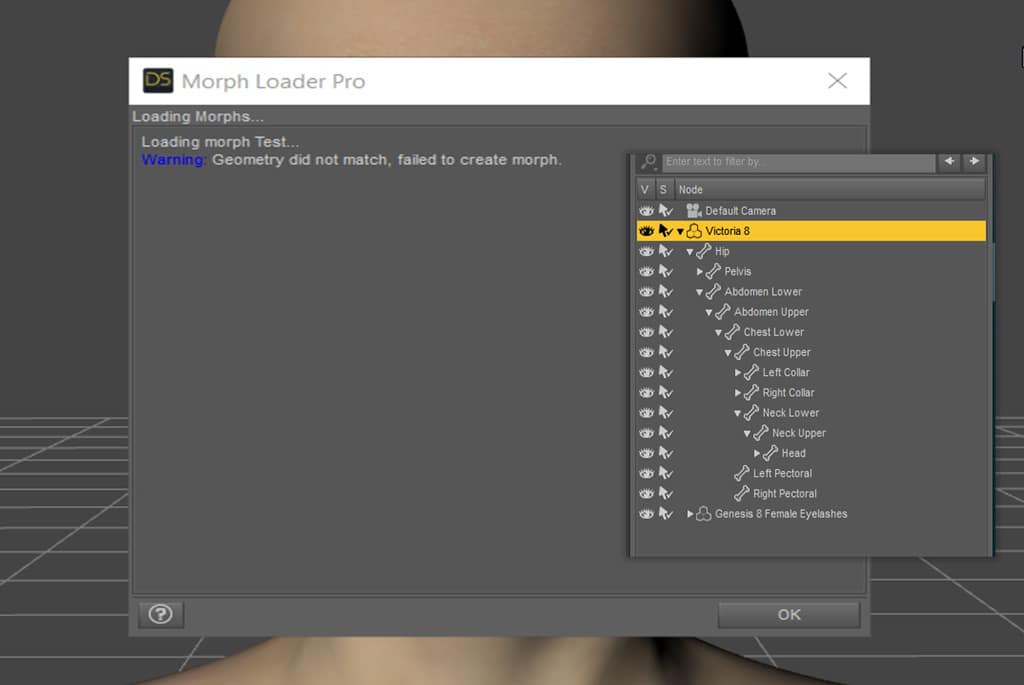Viewport: 1024px width, 685px height.
Task: Click the left arrow icon beside filter field
Action: tap(949, 162)
